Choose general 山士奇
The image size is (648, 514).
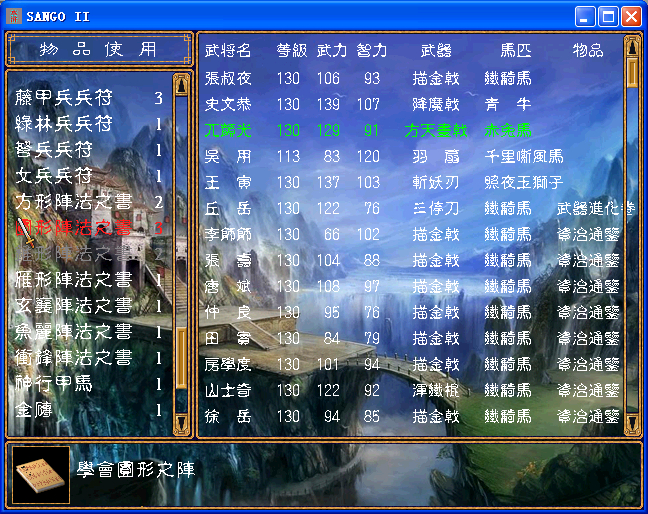point(228,390)
